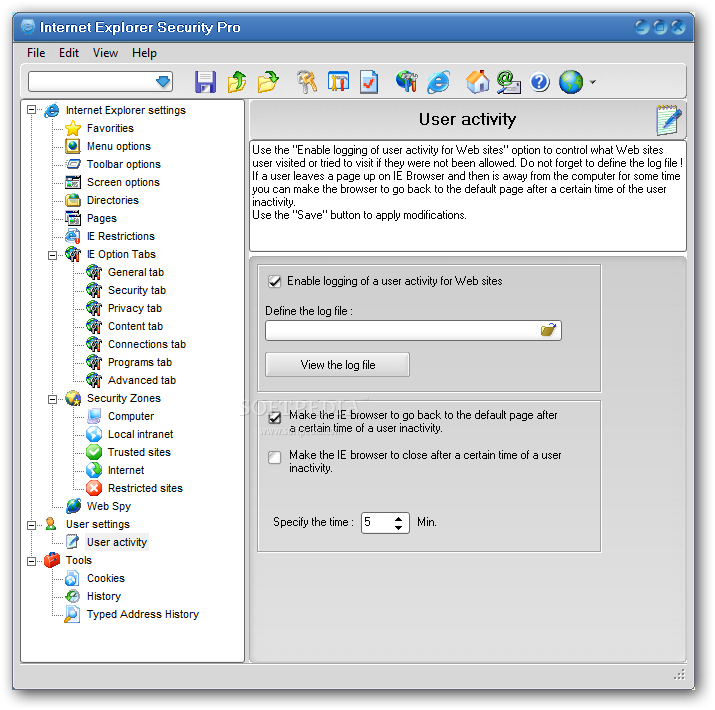Open the blue question mark help icon

coord(540,83)
